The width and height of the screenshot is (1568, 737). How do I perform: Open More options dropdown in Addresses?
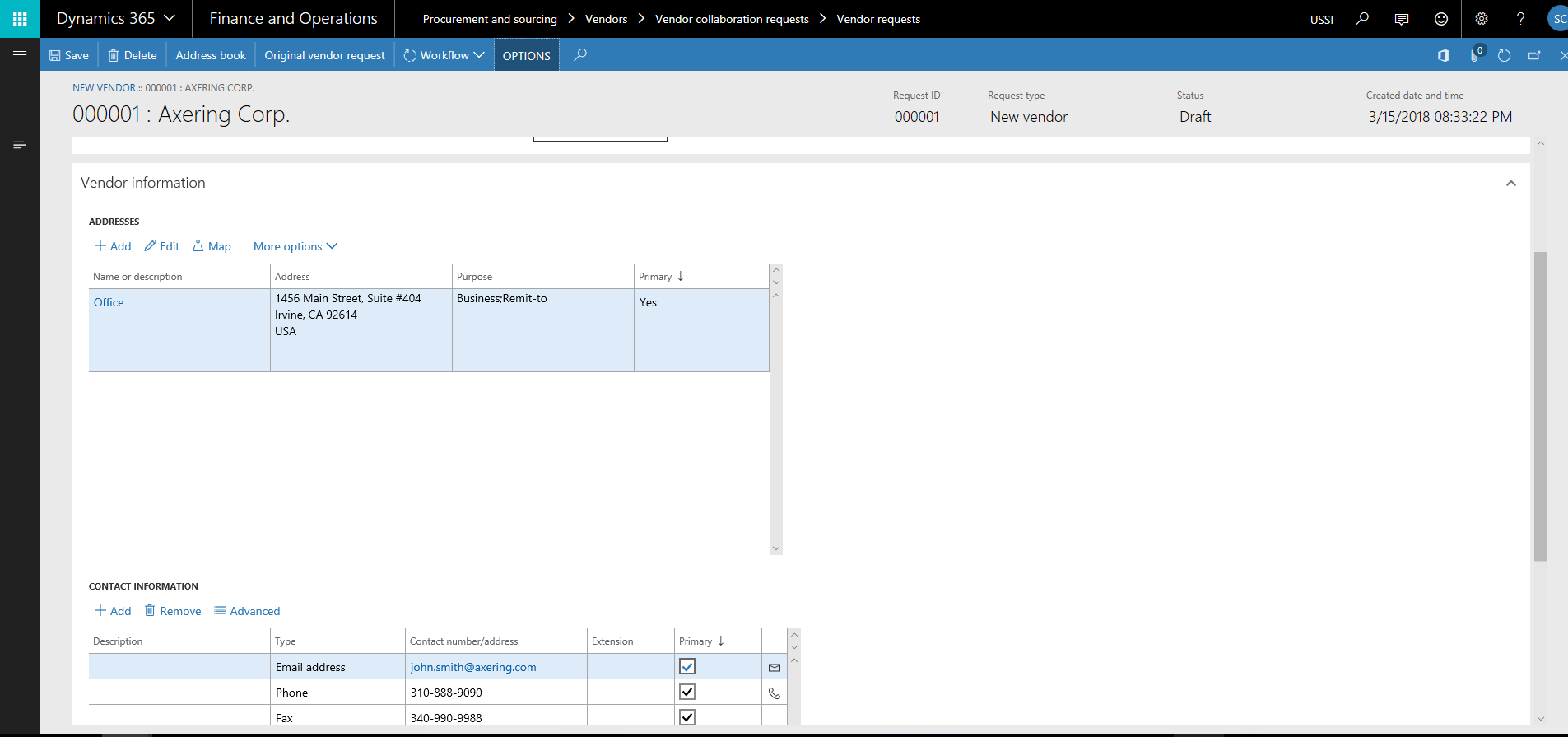295,246
